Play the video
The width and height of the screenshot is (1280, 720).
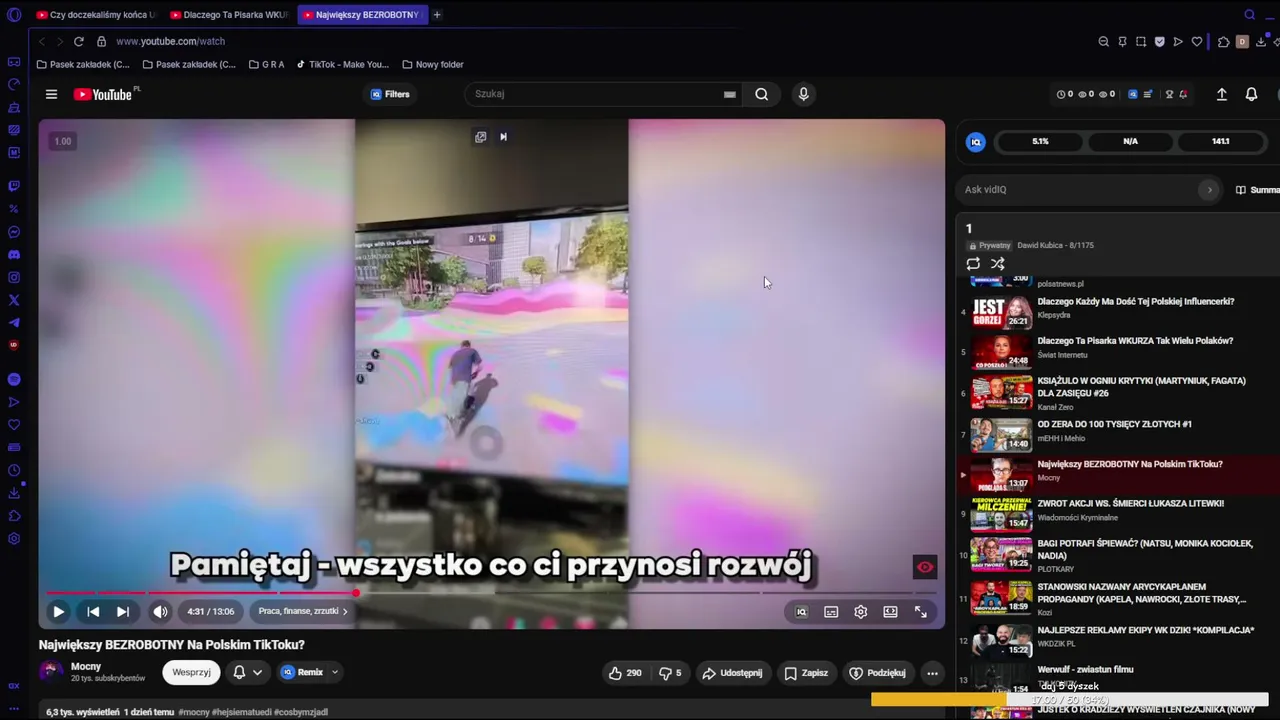coord(58,611)
